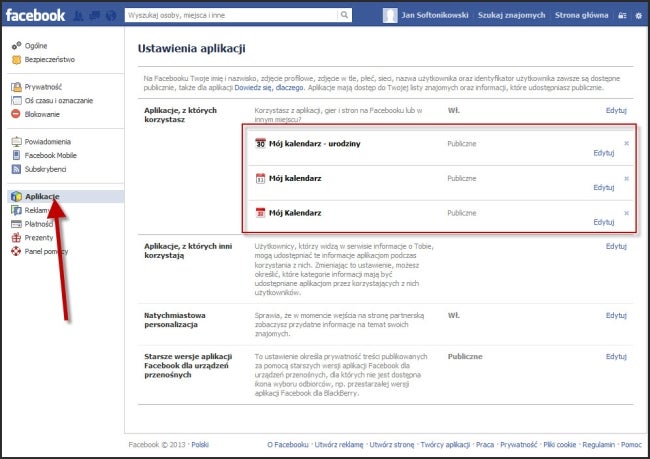Click Utwórz reklamę footer link
The height and width of the screenshot is (459, 650).
point(339,444)
